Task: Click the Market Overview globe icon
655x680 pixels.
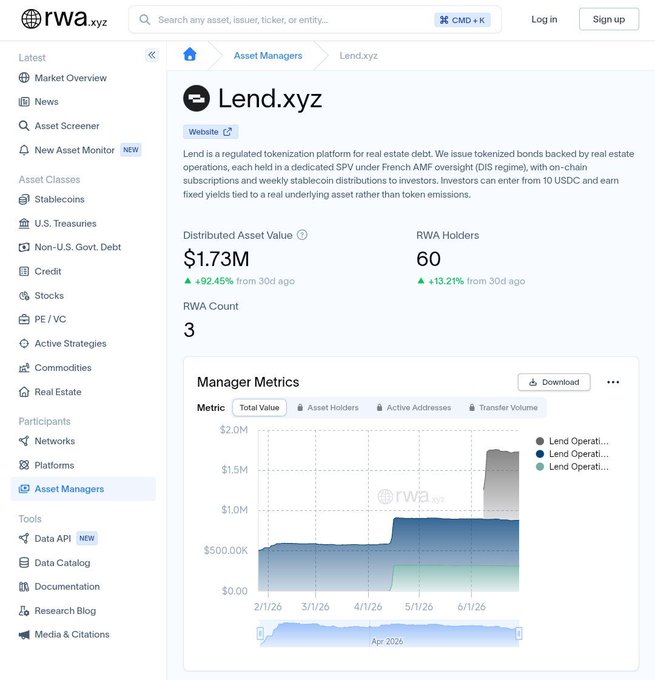Action: [24, 78]
